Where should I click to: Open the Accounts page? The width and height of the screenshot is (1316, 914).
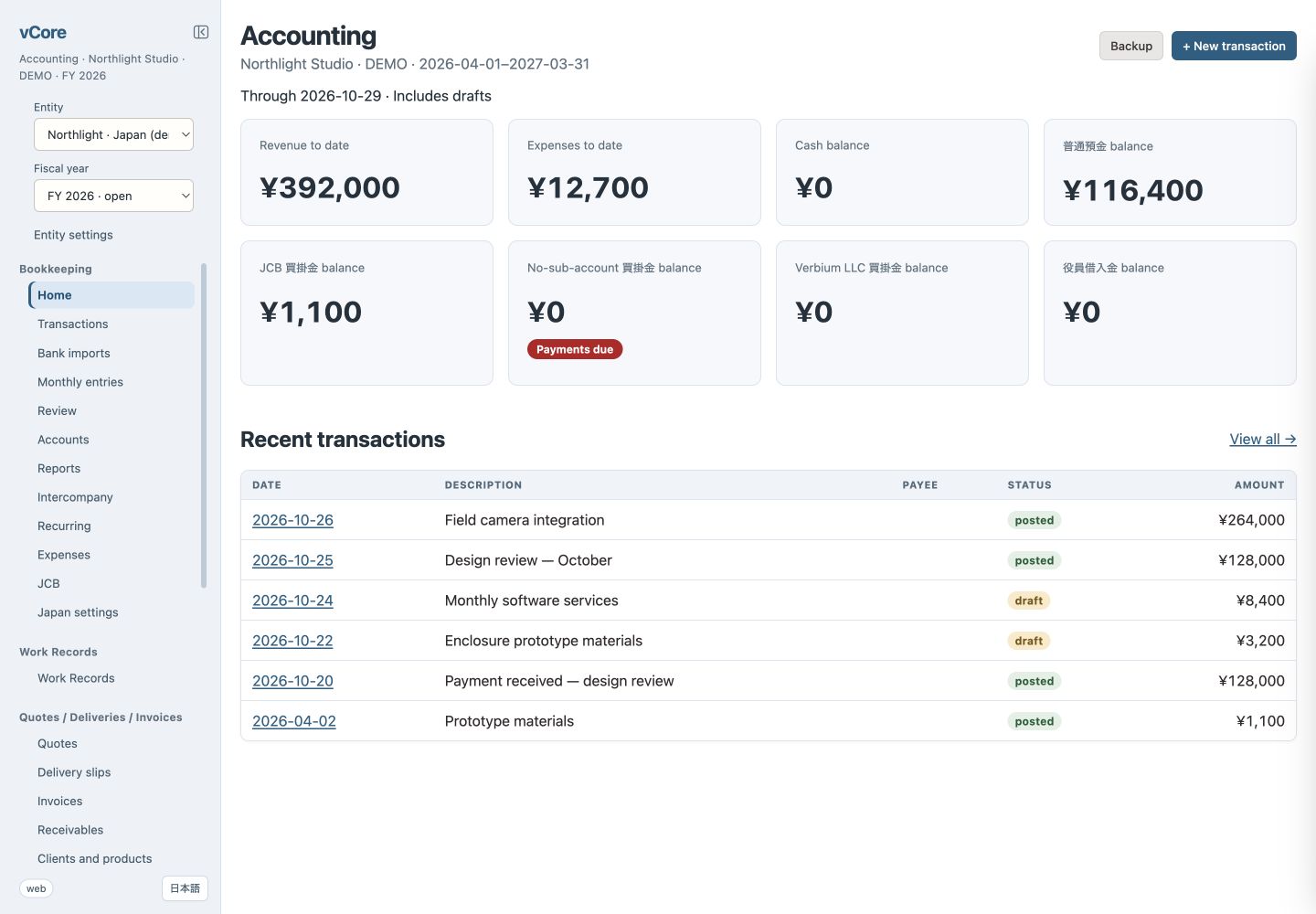coord(63,440)
